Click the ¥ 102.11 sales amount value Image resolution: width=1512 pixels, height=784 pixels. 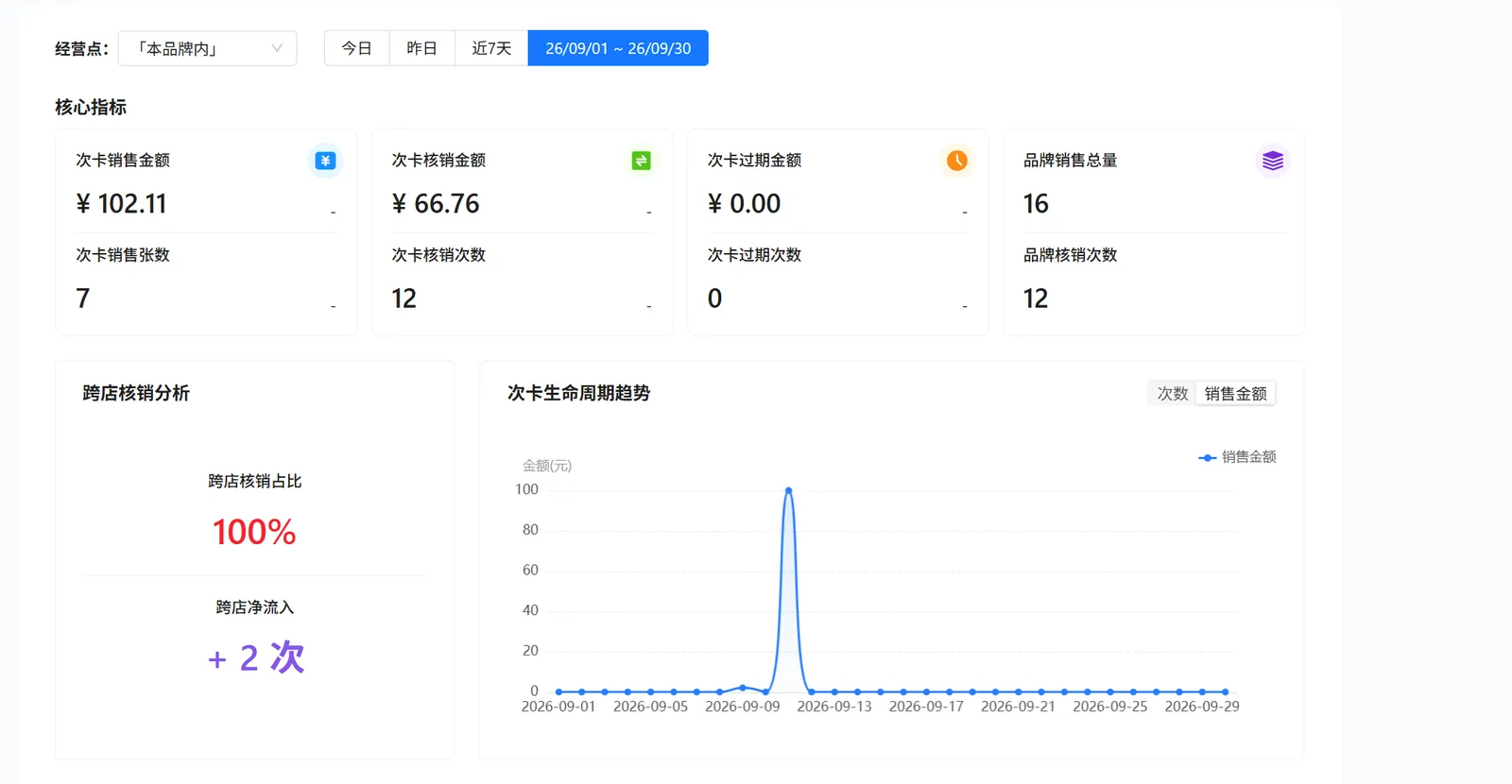[121, 204]
